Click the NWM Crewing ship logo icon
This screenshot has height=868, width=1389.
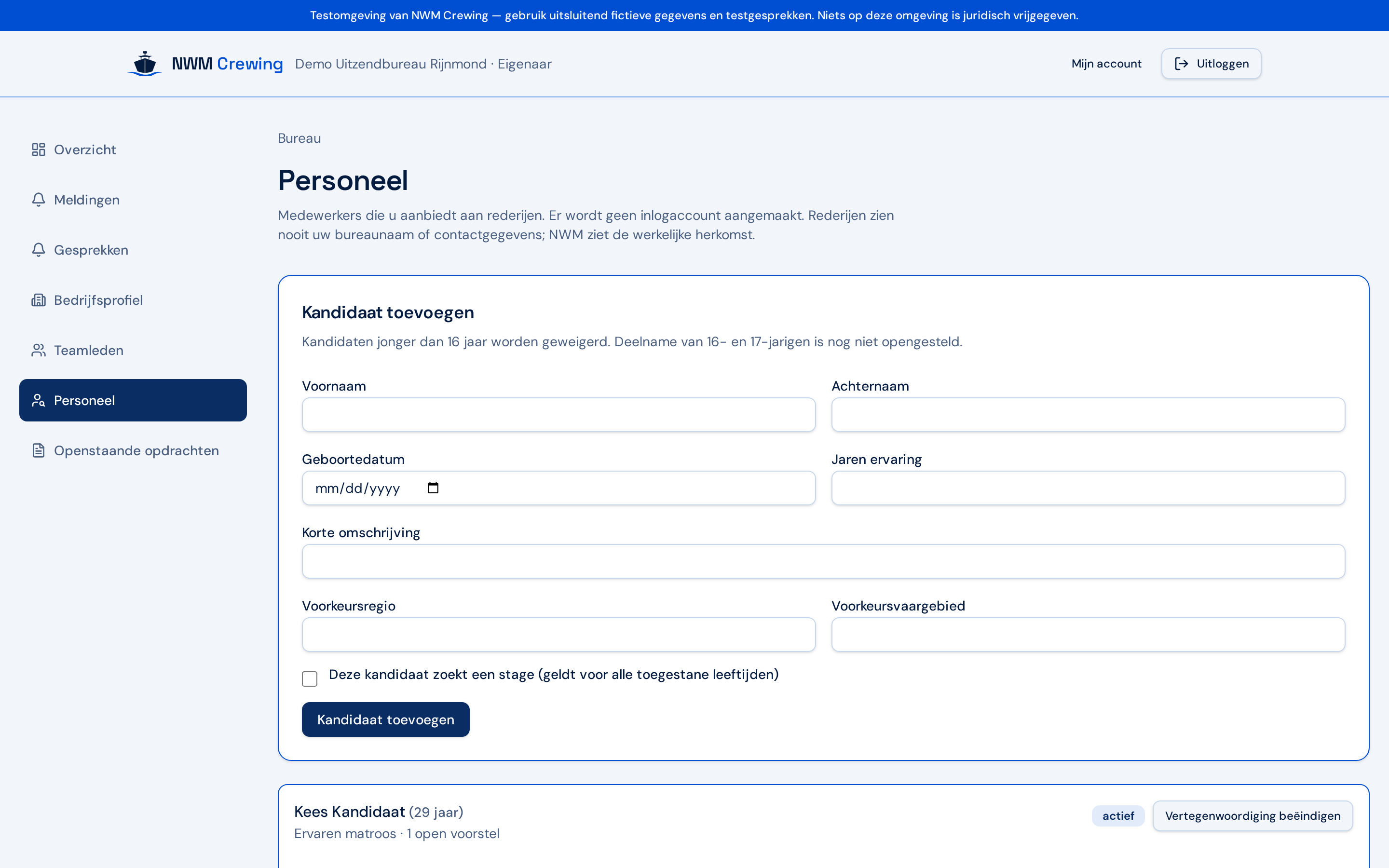(145, 64)
